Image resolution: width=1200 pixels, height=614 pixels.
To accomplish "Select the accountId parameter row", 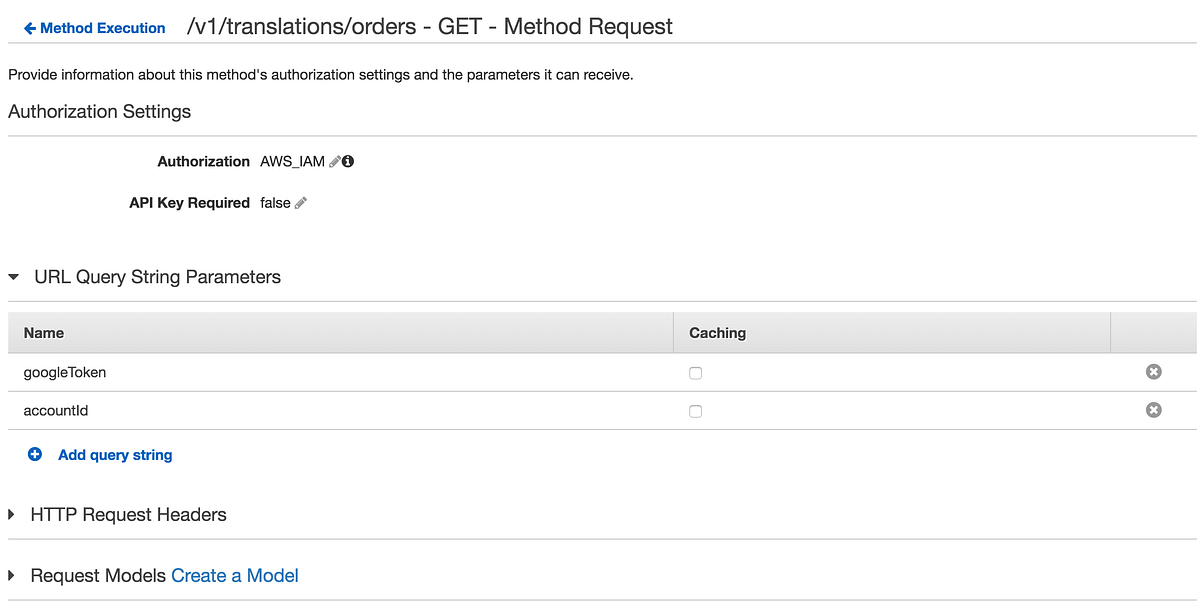I will coord(56,410).
